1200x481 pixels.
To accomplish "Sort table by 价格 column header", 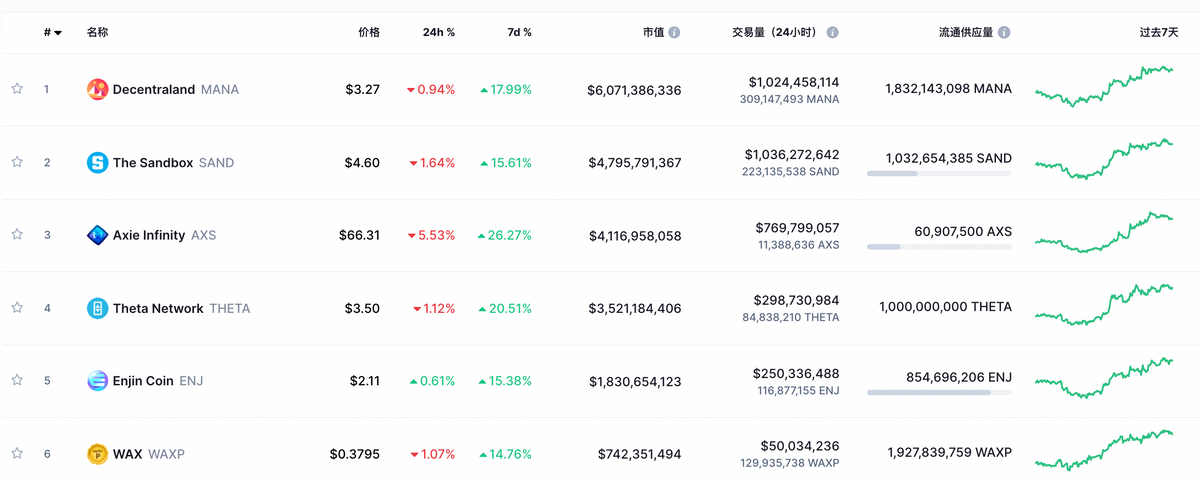I will pos(369,32).
